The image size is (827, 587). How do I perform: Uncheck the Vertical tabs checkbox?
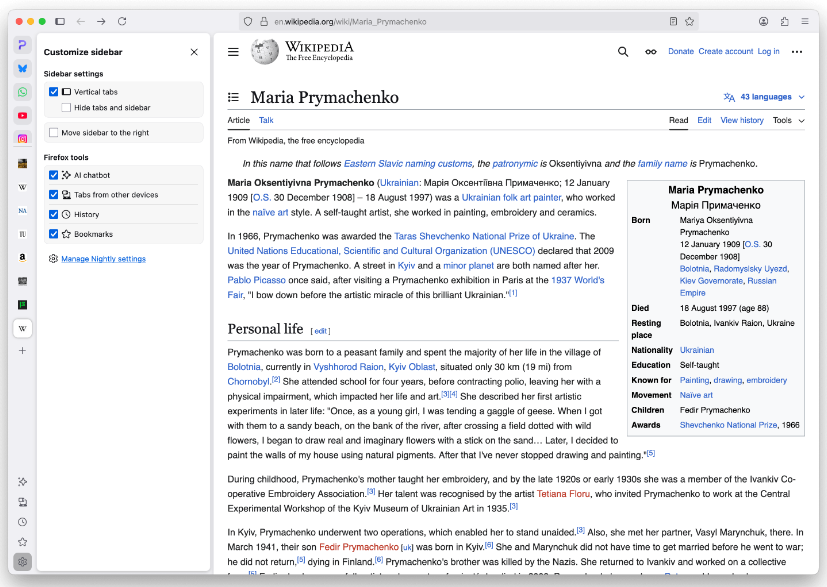pyautogui.click(x=54, y=92)
